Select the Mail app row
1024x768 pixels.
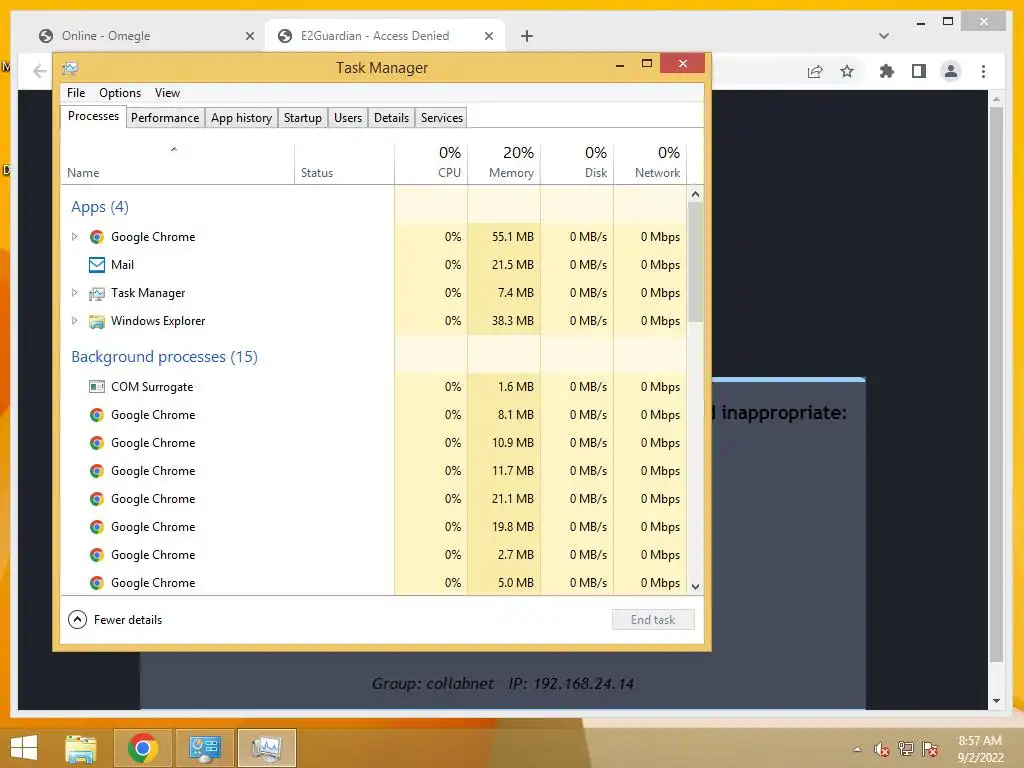pyautogui.click(x=374, y=264)
